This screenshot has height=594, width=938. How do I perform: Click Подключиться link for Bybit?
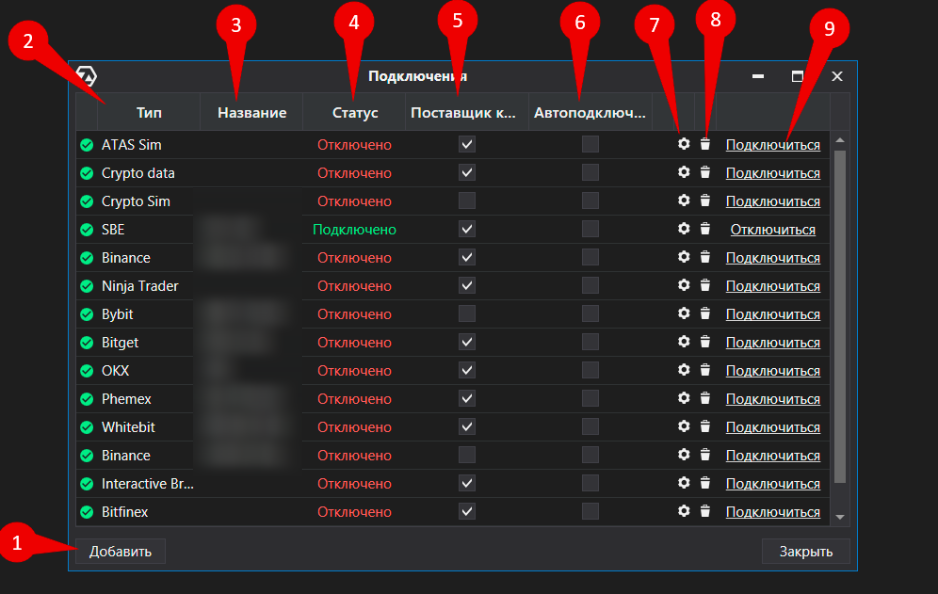(773, 314)
